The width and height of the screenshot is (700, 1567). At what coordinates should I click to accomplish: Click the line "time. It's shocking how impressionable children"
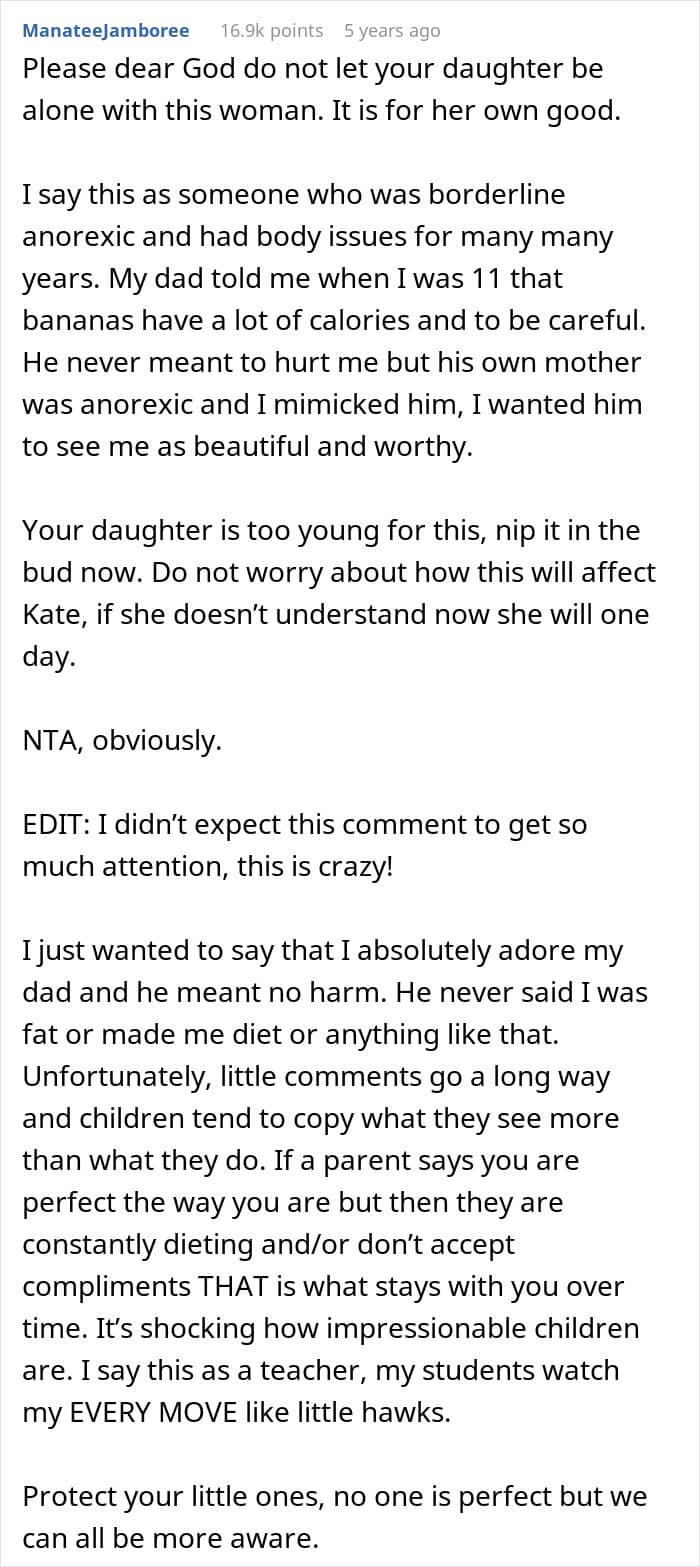click(330, 1328)
